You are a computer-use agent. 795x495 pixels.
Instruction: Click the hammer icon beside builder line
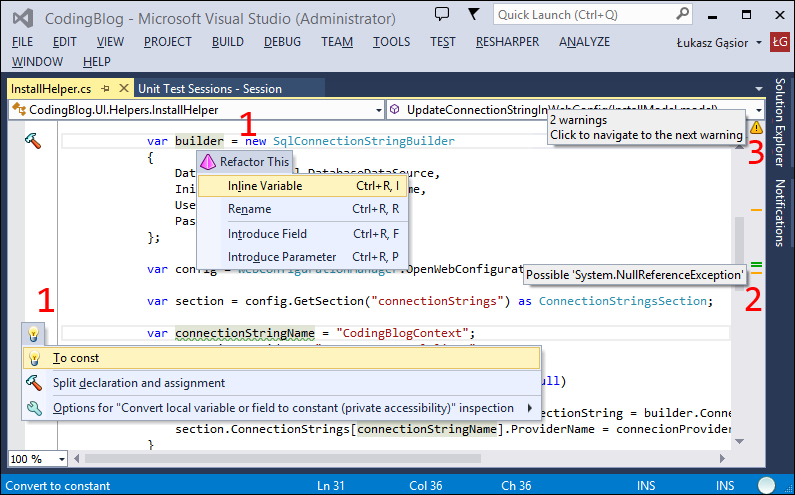point(33,140)
